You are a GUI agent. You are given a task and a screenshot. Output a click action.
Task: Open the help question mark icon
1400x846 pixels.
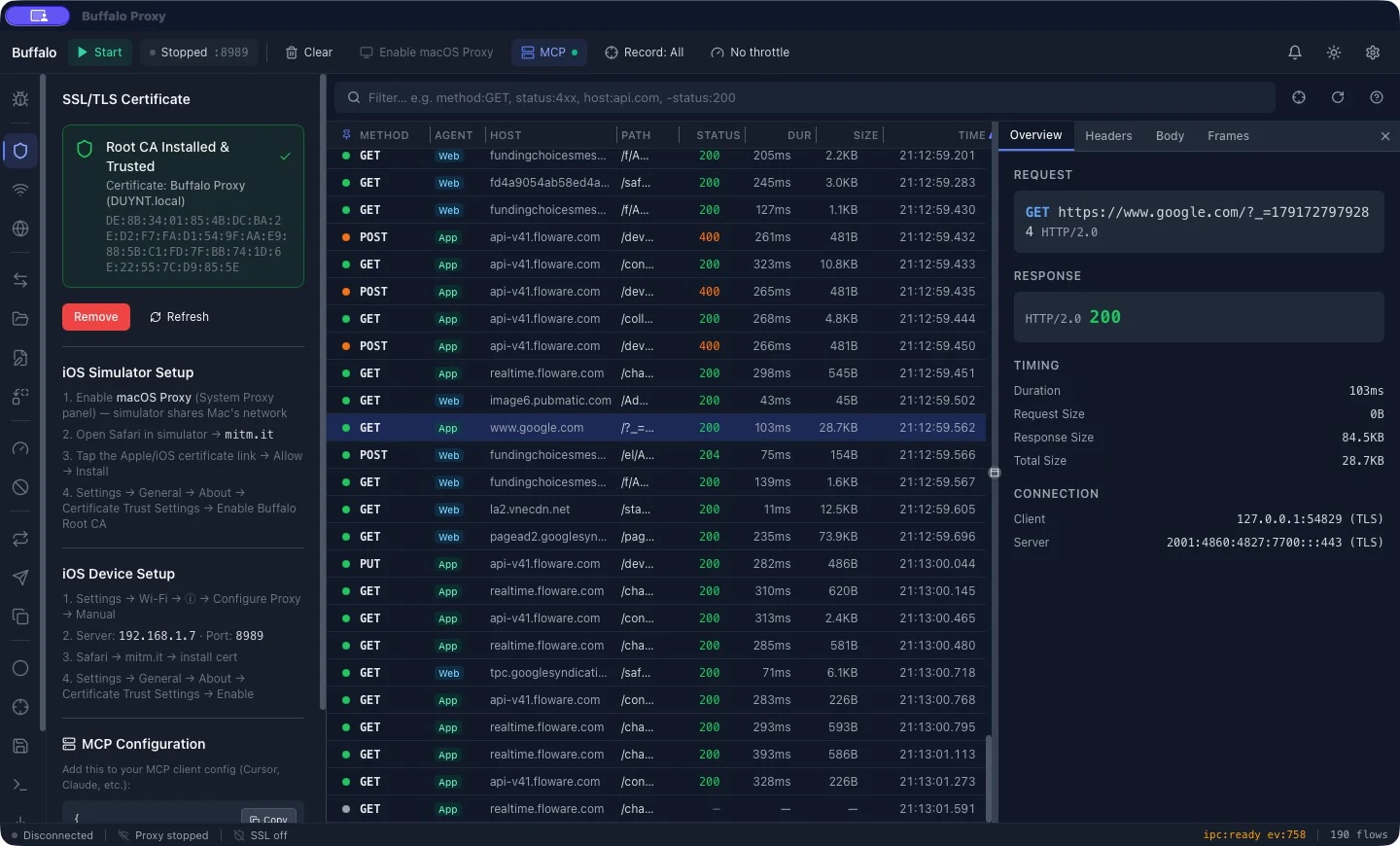1377,97
